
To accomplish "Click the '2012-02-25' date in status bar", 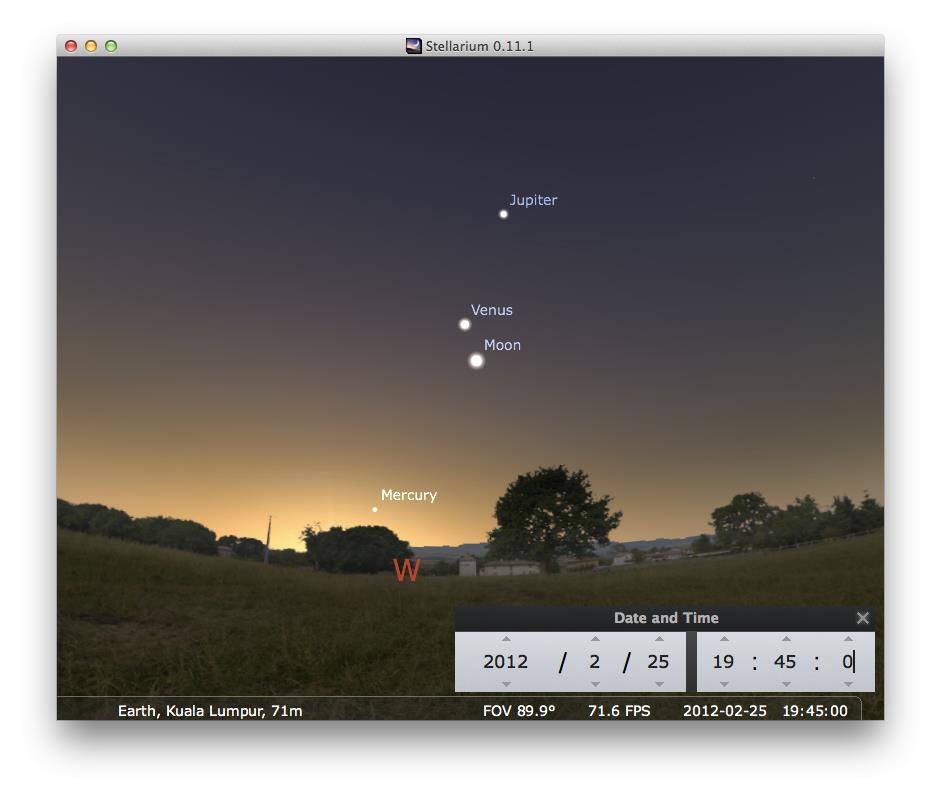I will [x=725, y=711].
